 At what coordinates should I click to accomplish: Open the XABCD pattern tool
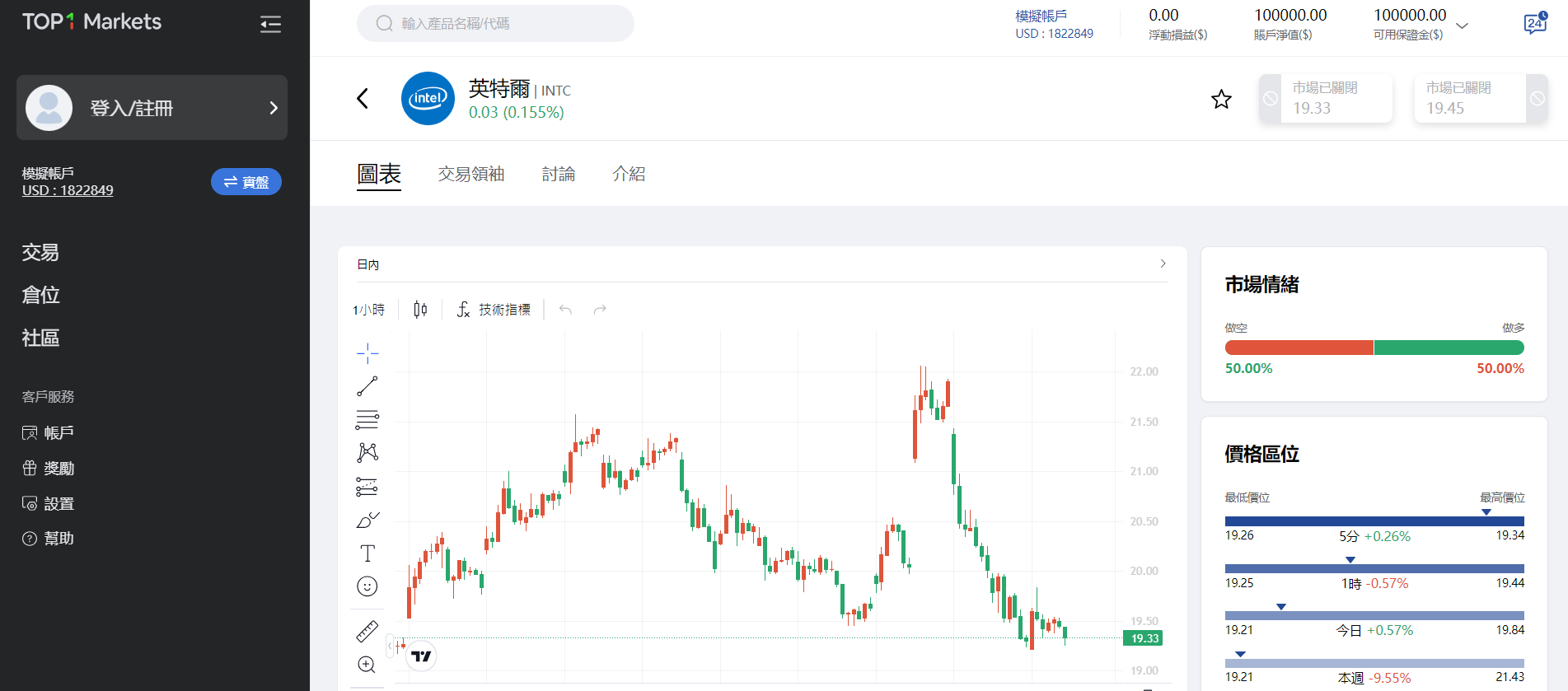[x=367, y=452]
